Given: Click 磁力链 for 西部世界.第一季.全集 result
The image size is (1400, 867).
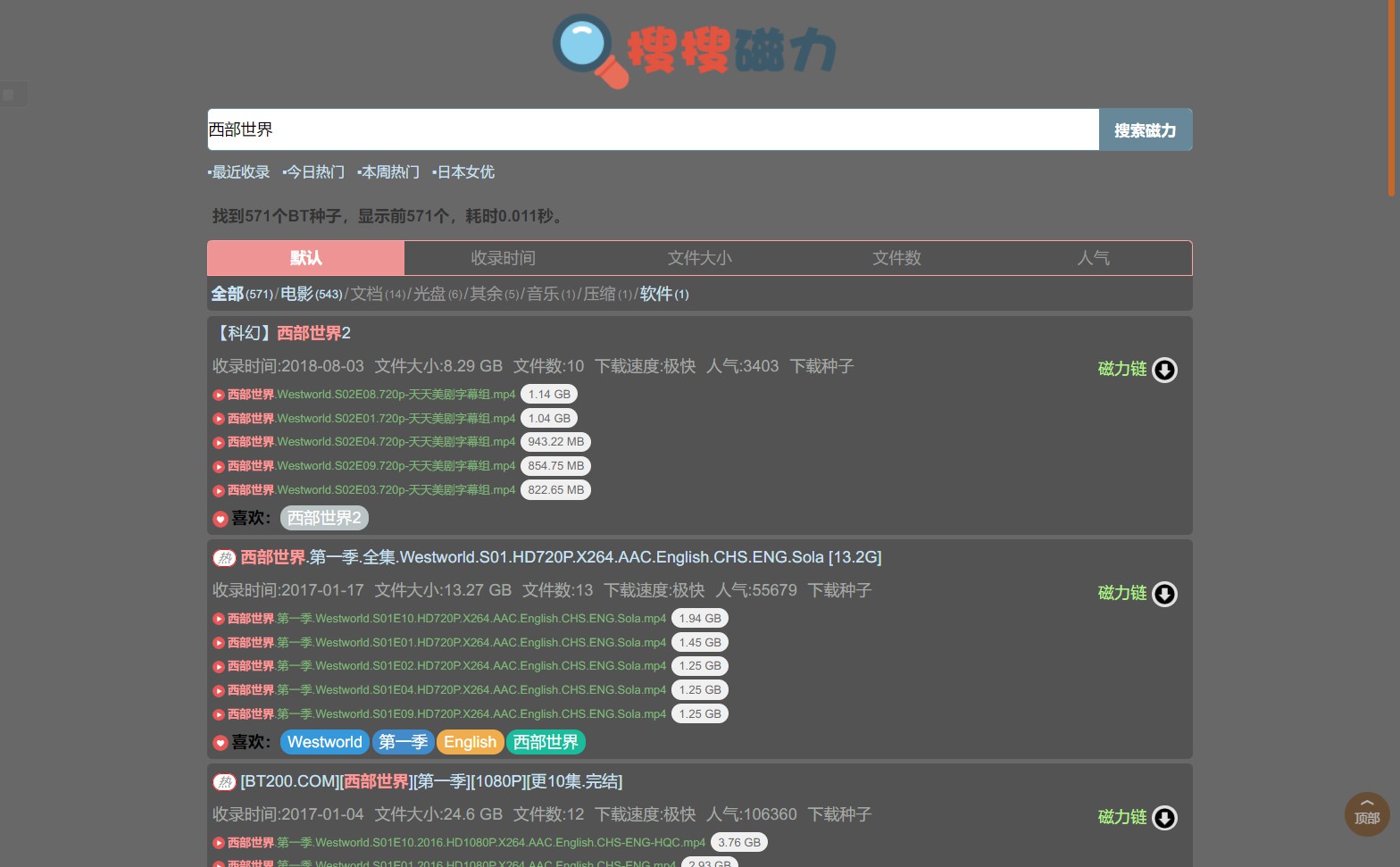Looking at the screenshot, I should coord(1122,593).
